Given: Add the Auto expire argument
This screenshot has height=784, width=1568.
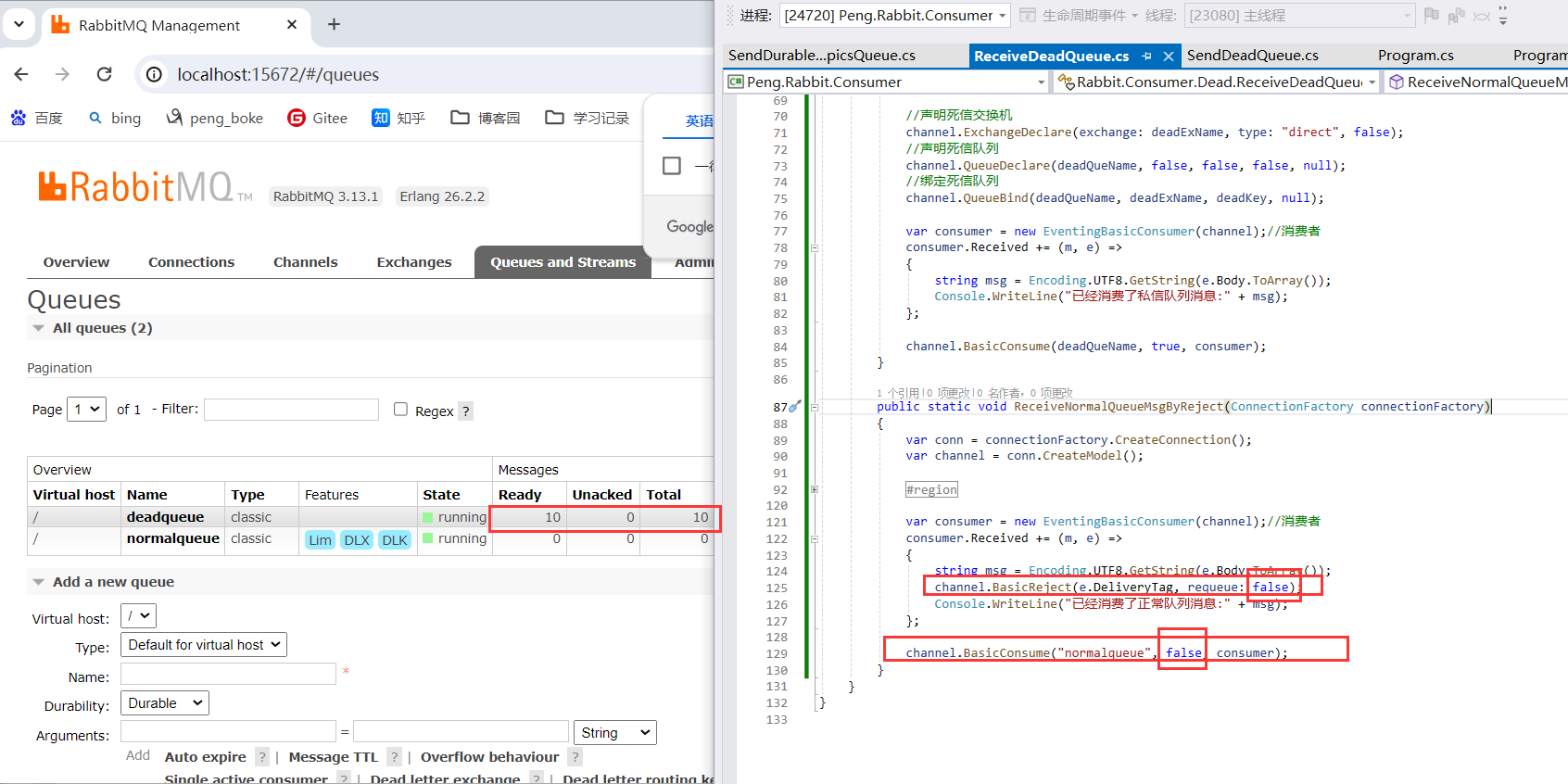Looking at the screenshot, I should (206, 757).
